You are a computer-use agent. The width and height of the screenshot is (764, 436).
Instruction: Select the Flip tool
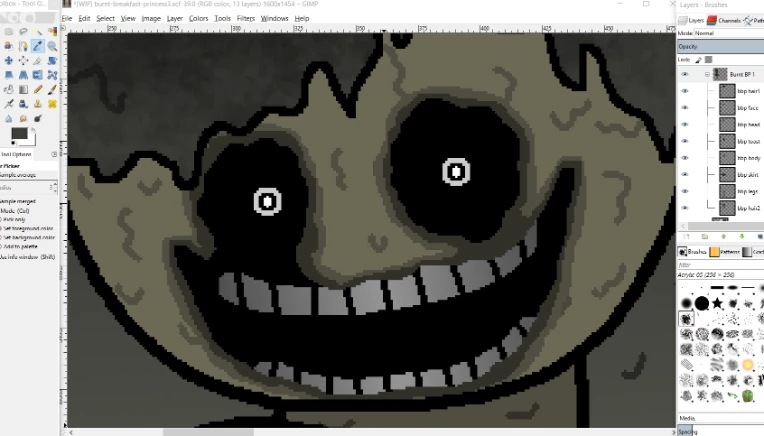38,75
